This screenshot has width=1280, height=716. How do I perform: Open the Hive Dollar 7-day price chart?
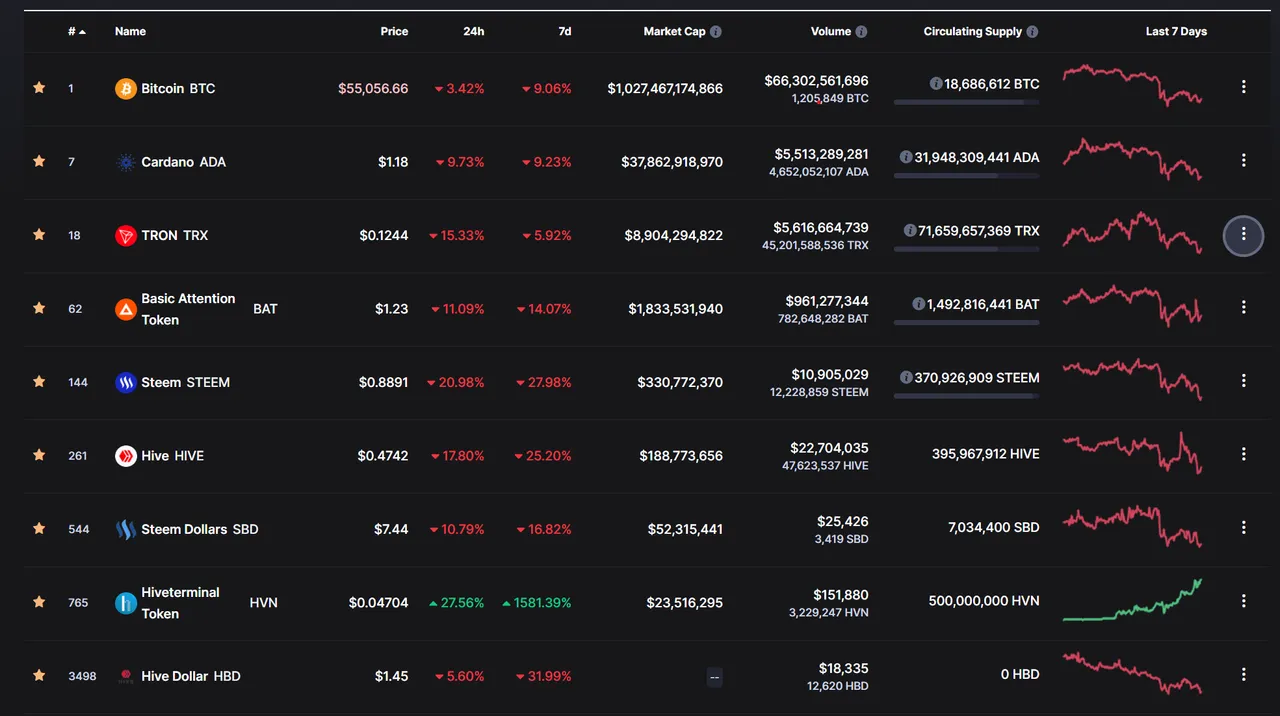pos(1132,673)
